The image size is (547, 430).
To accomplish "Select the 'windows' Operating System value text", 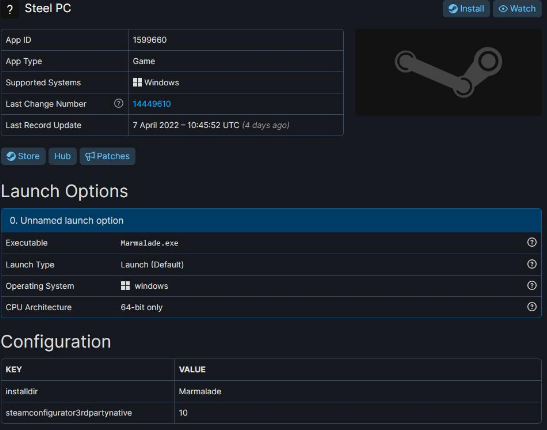I will (x=151, y=286).
